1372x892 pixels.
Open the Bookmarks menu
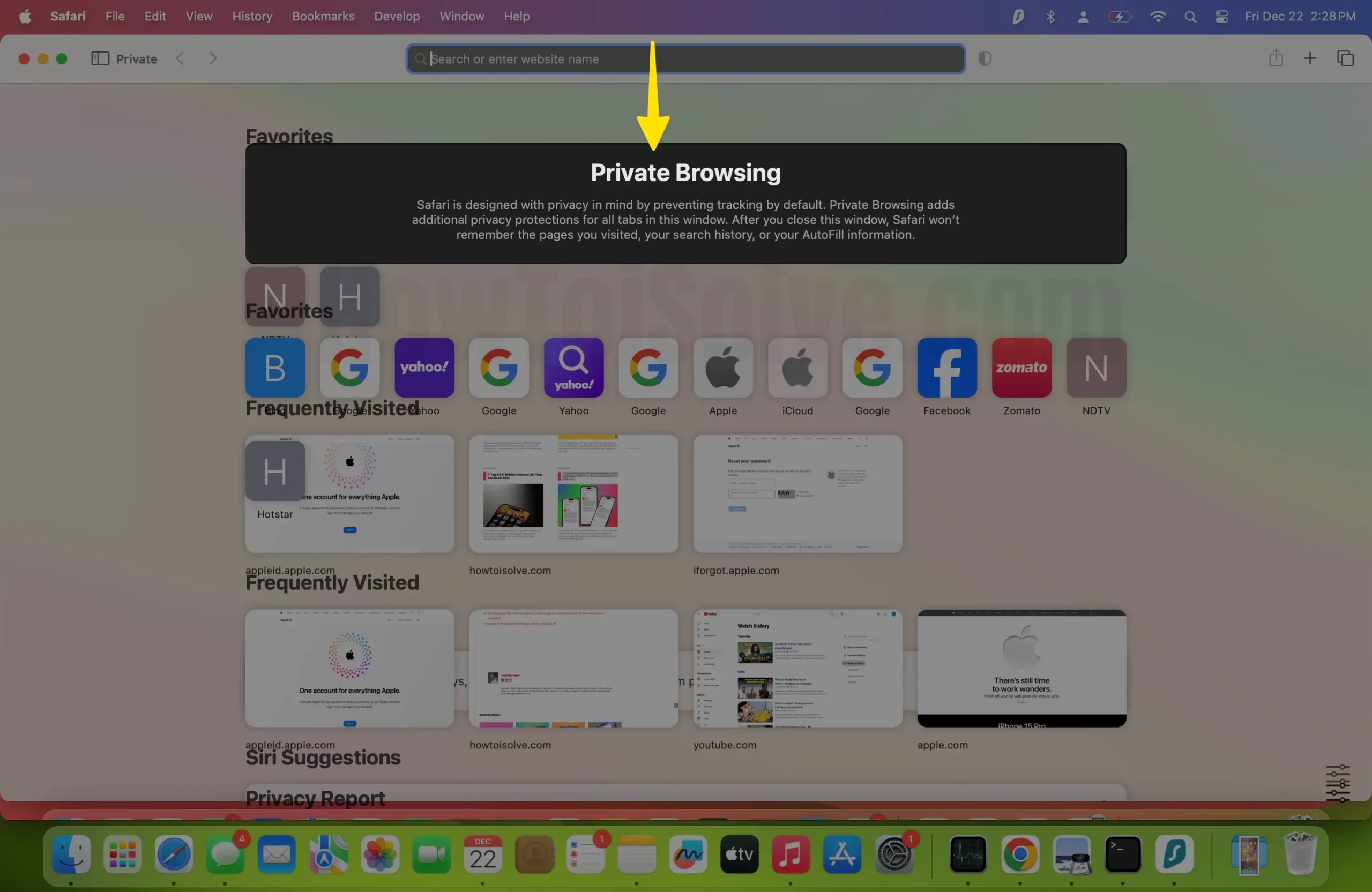[323, 16]
